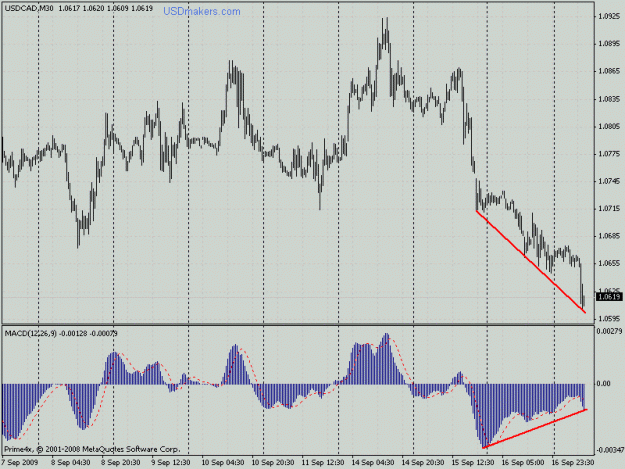Click the 1.0775 price axis label
Screen dimensions: 625x469
(x=608, y=154)
